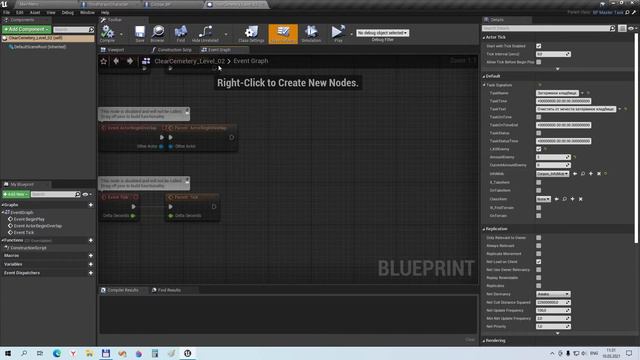
Task: Go back with the graph left arrow
Action: [116, 61]
